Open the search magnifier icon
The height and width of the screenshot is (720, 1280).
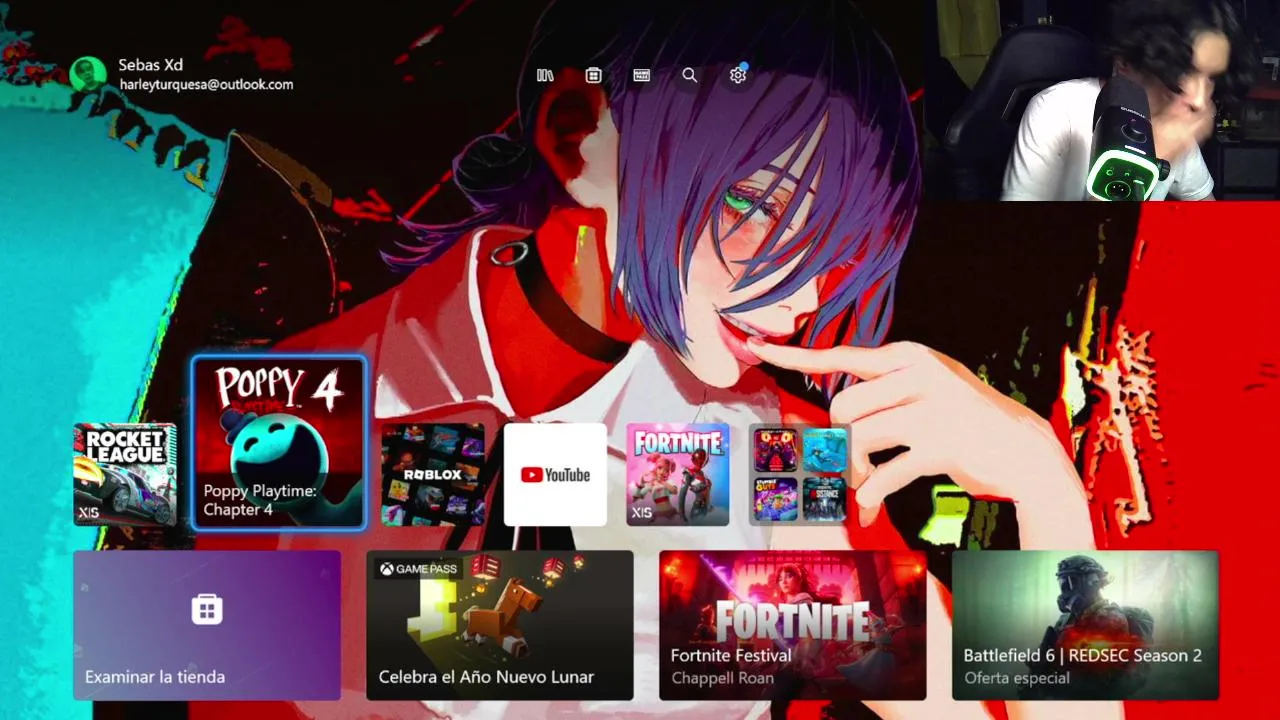(690, 75)
